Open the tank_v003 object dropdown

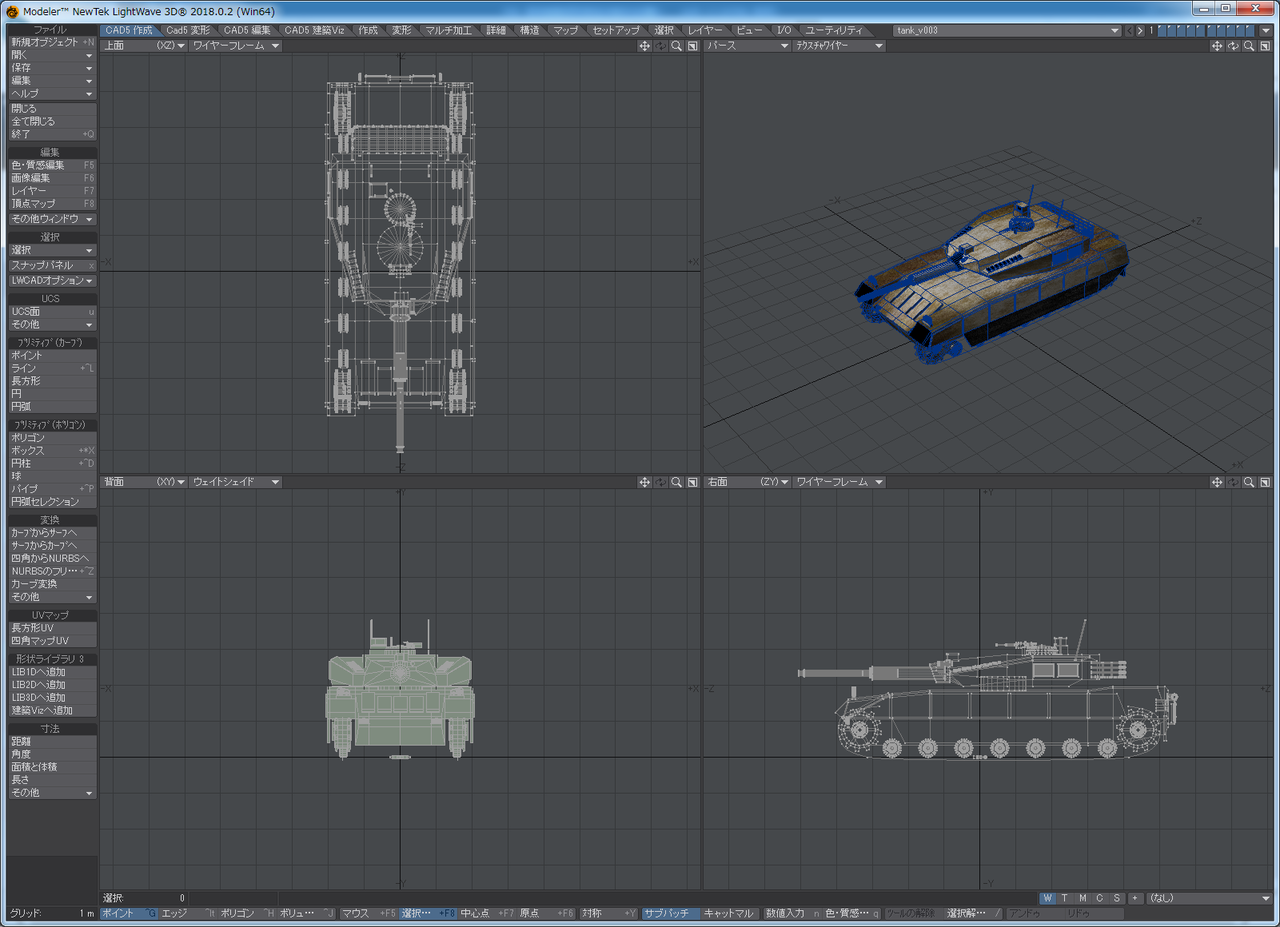coord(1006,31)
